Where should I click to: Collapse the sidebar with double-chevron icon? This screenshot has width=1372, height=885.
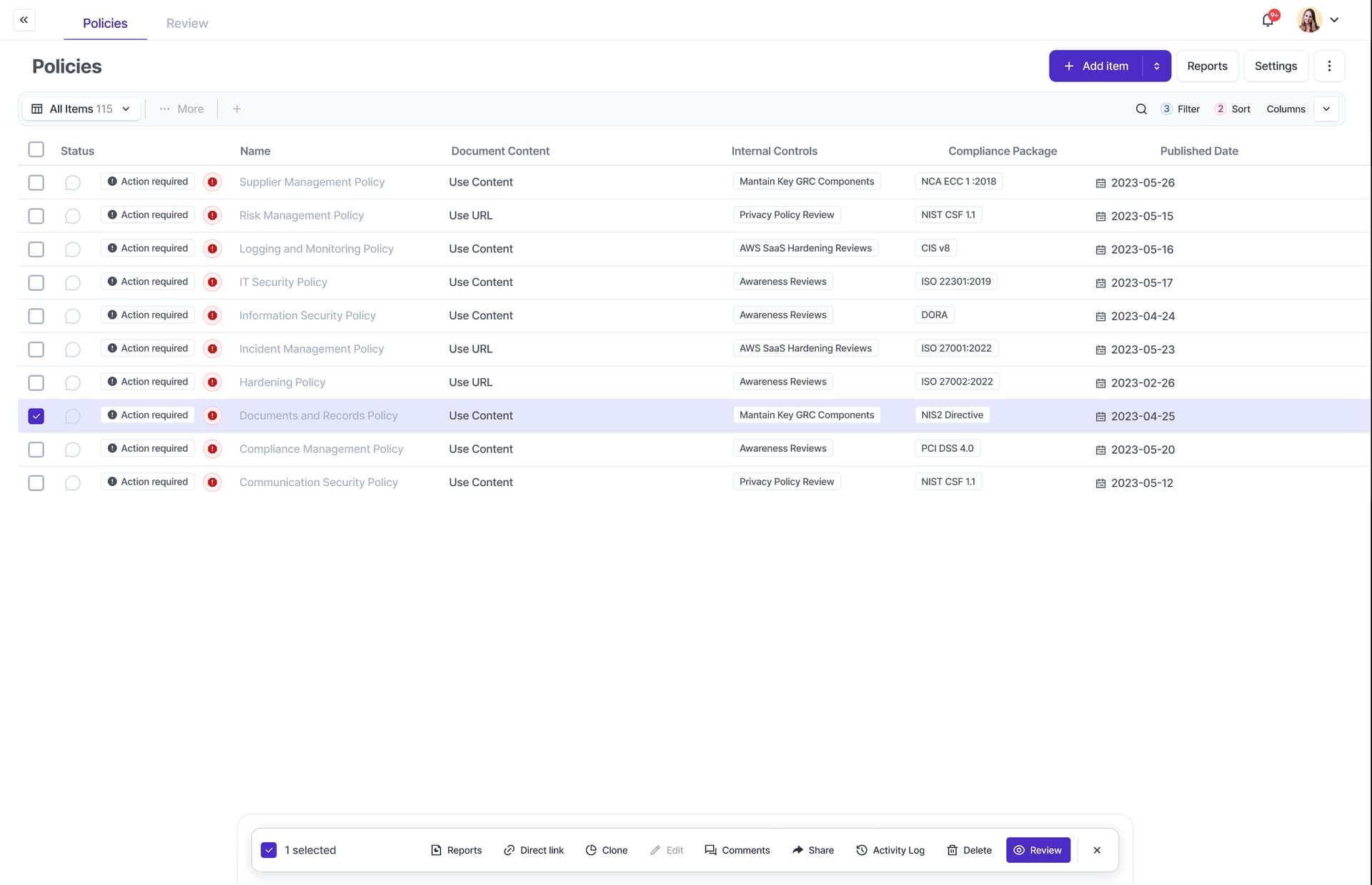(x=24, y=20)
